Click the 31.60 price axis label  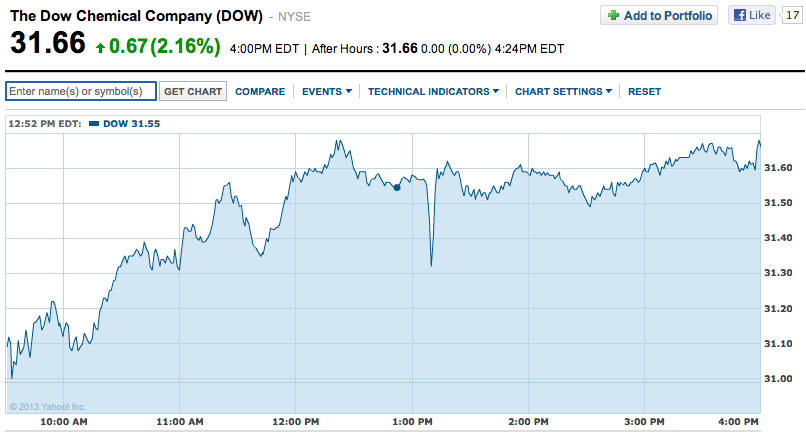(778, 168)
